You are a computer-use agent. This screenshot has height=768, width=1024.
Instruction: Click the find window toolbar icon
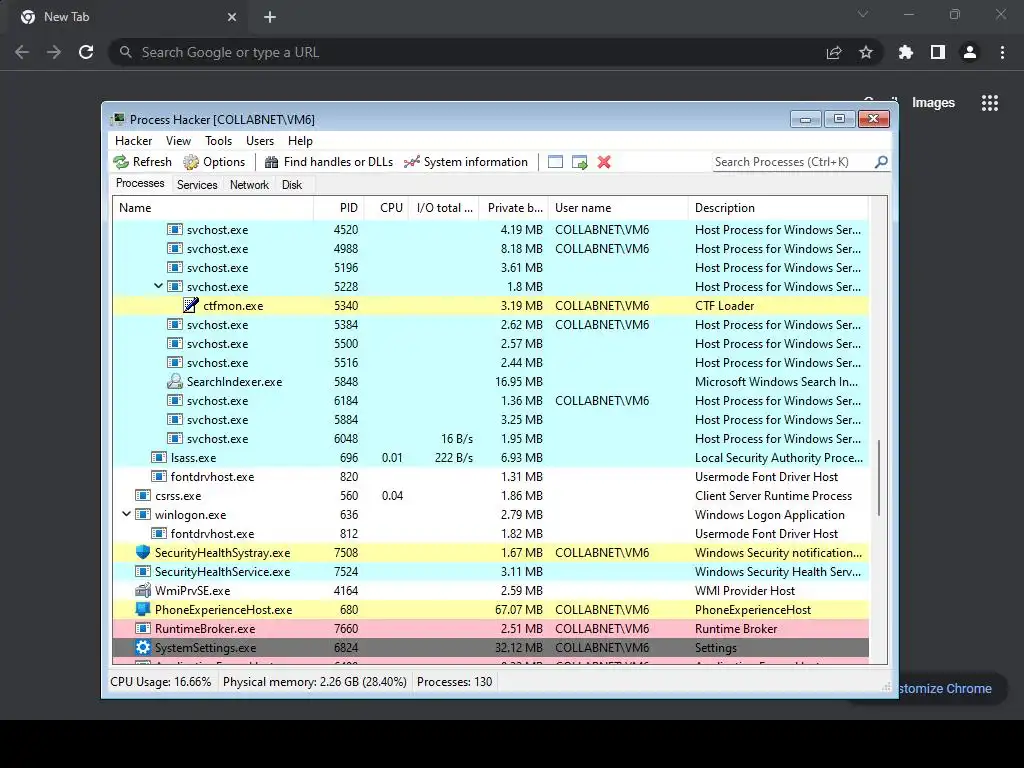(555, 162)
